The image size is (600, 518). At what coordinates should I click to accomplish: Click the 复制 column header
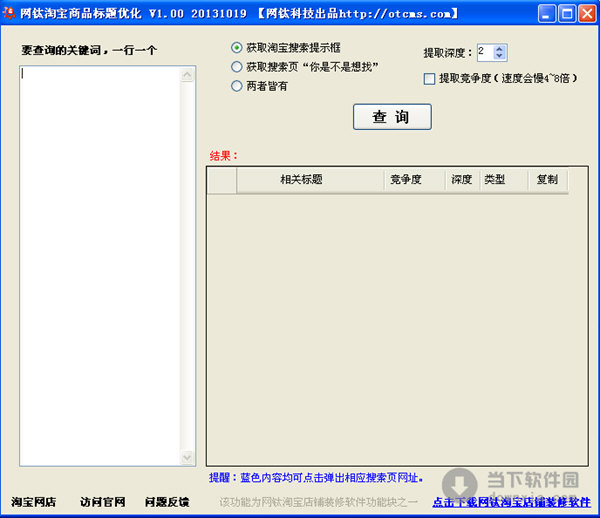pyautogui.click(x=547, y=180)
